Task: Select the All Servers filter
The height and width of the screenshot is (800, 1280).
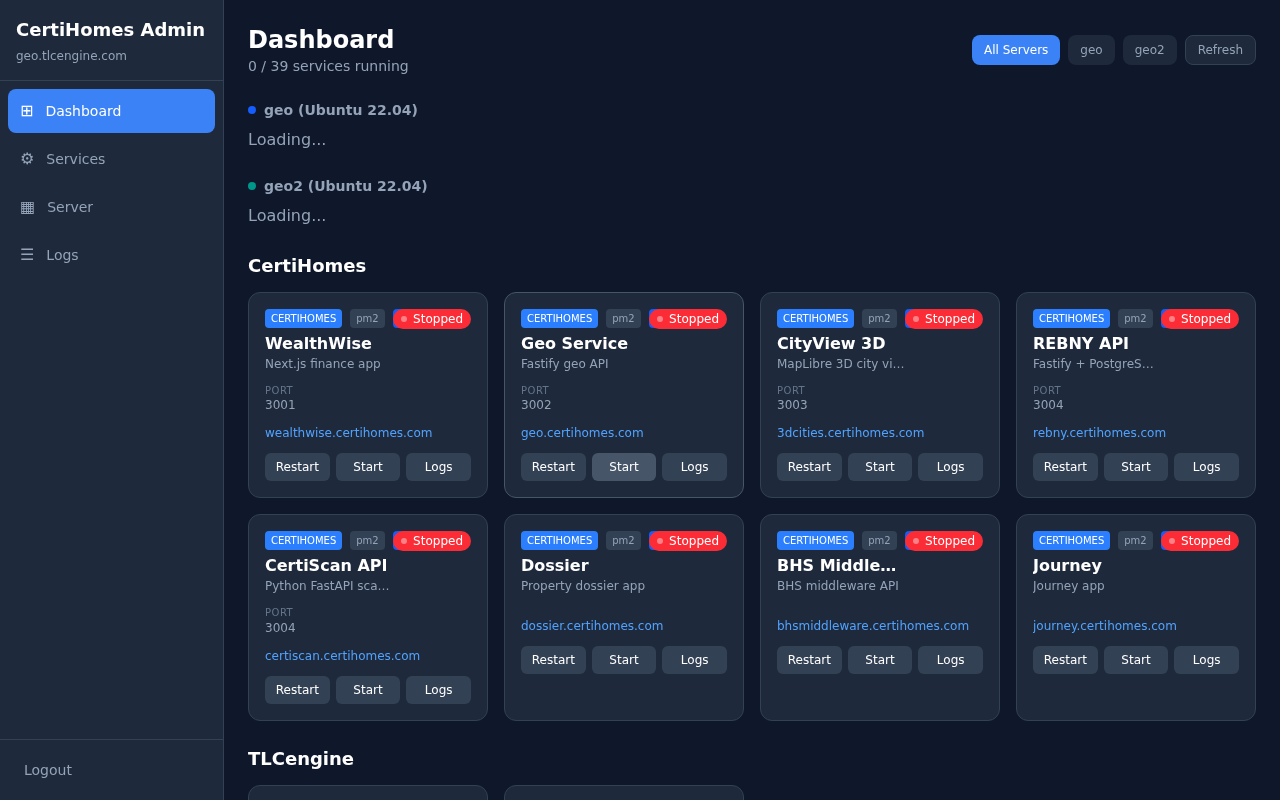Action: click(x=1015, y=49)
